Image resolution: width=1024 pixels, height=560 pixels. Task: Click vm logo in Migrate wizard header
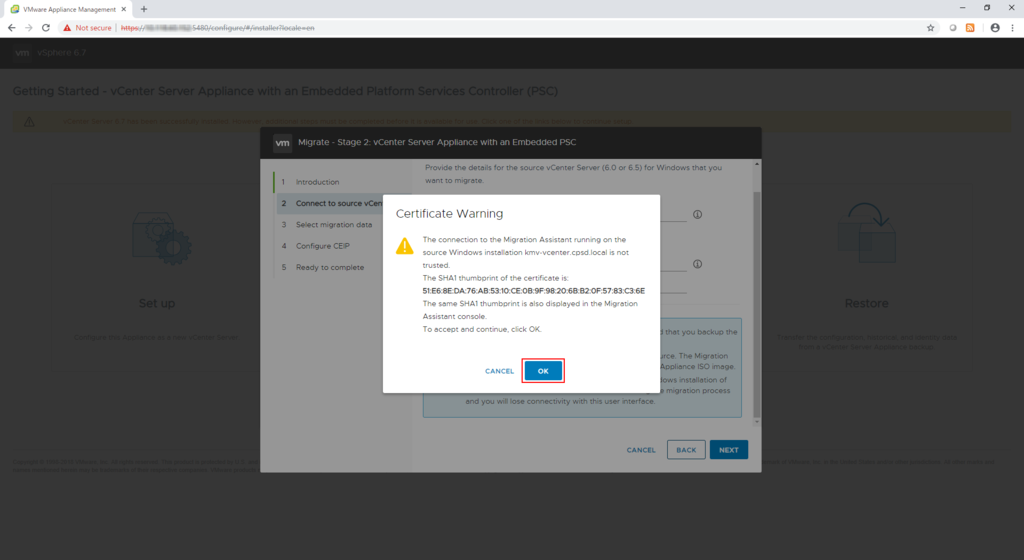[282, 142]
